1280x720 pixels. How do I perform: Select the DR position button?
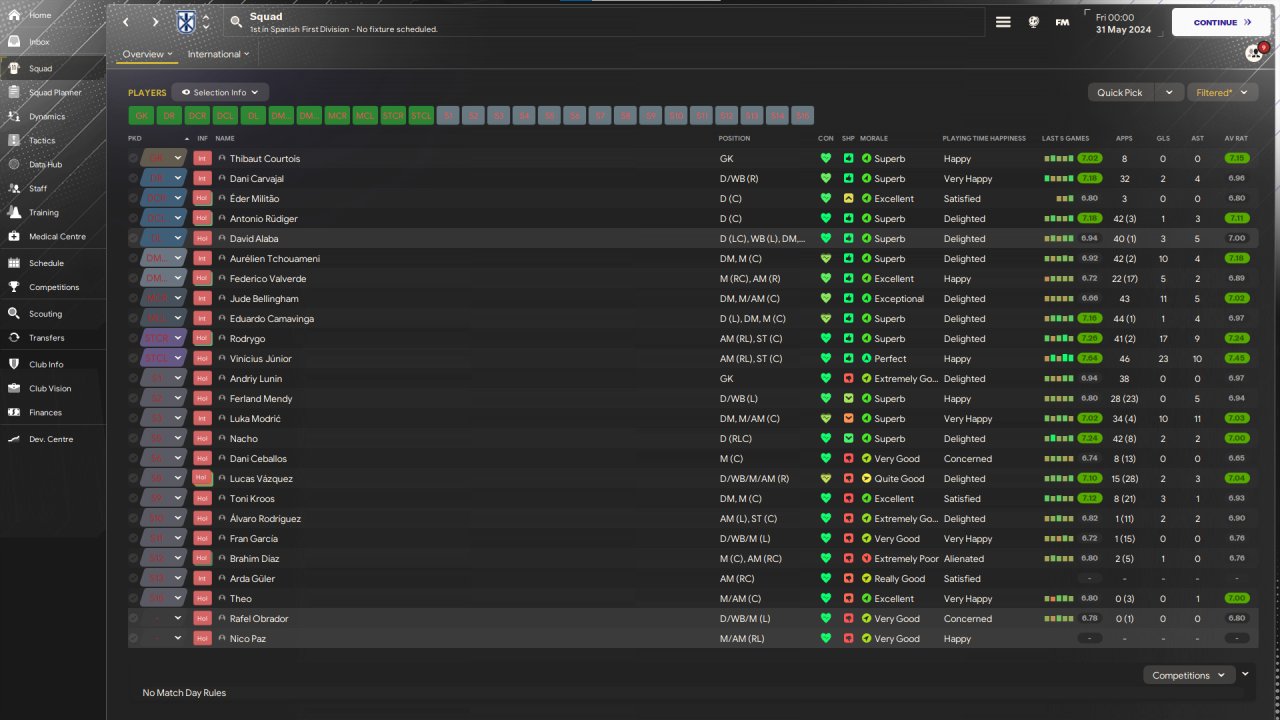[x=170, y=116]
